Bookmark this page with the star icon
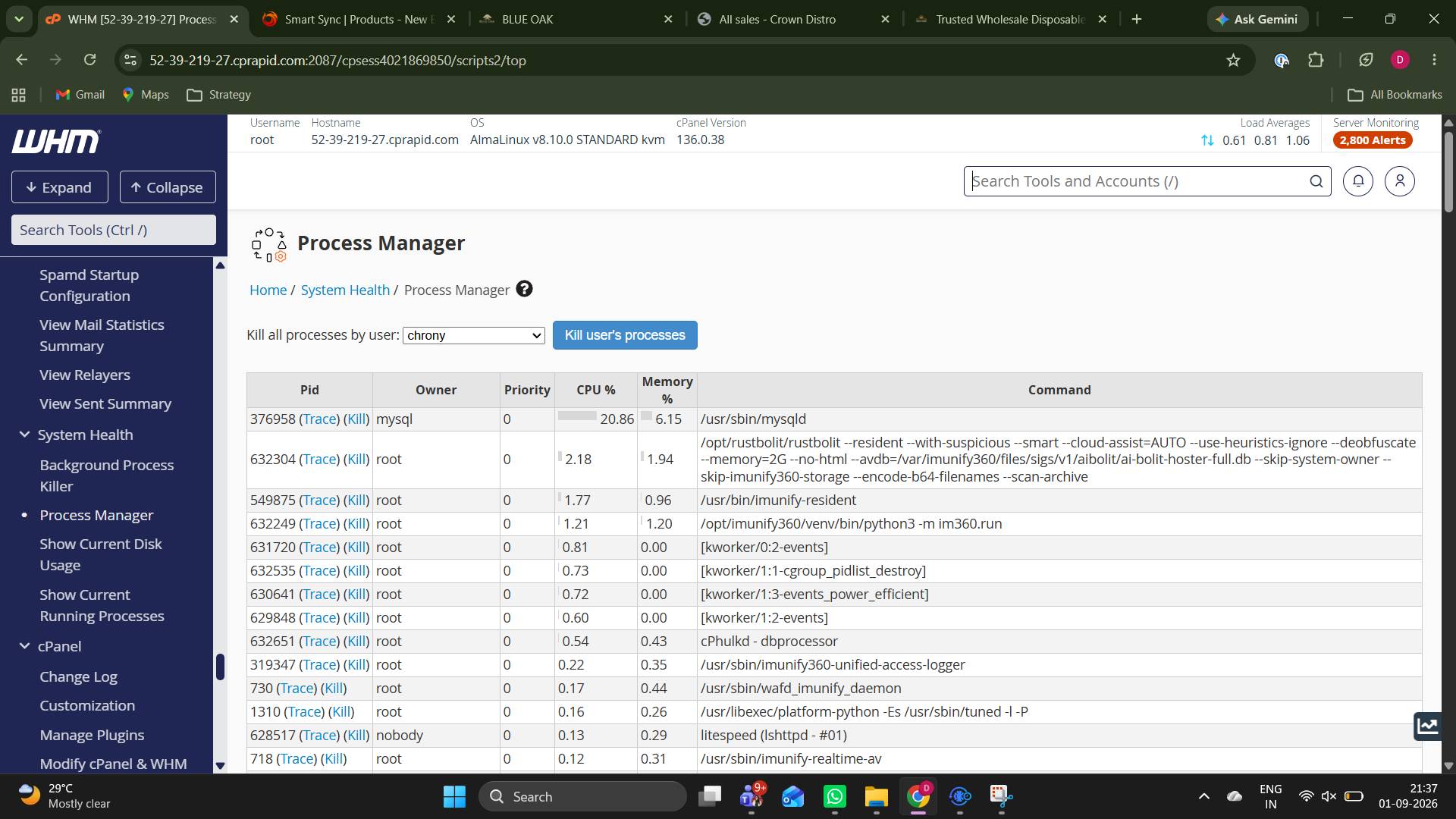This screenshot has height=819, width=1456. [1233, 60]
